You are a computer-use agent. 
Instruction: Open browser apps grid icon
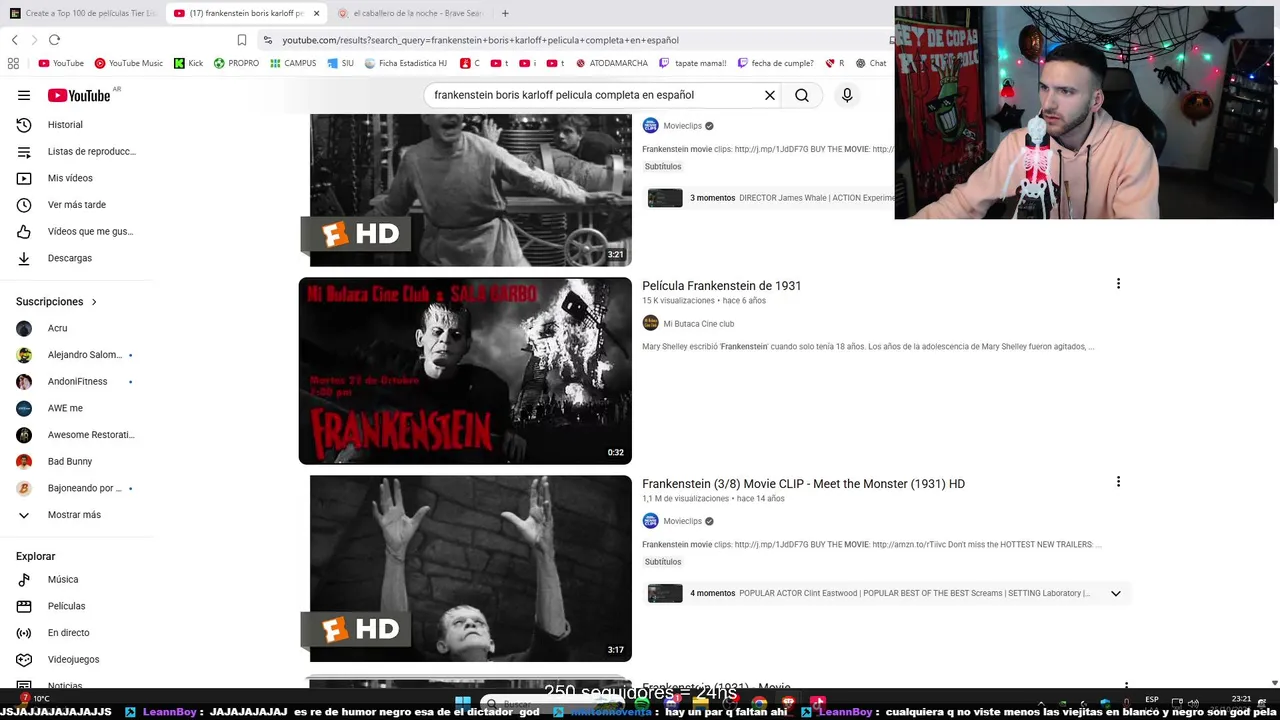tap(13, 63)
